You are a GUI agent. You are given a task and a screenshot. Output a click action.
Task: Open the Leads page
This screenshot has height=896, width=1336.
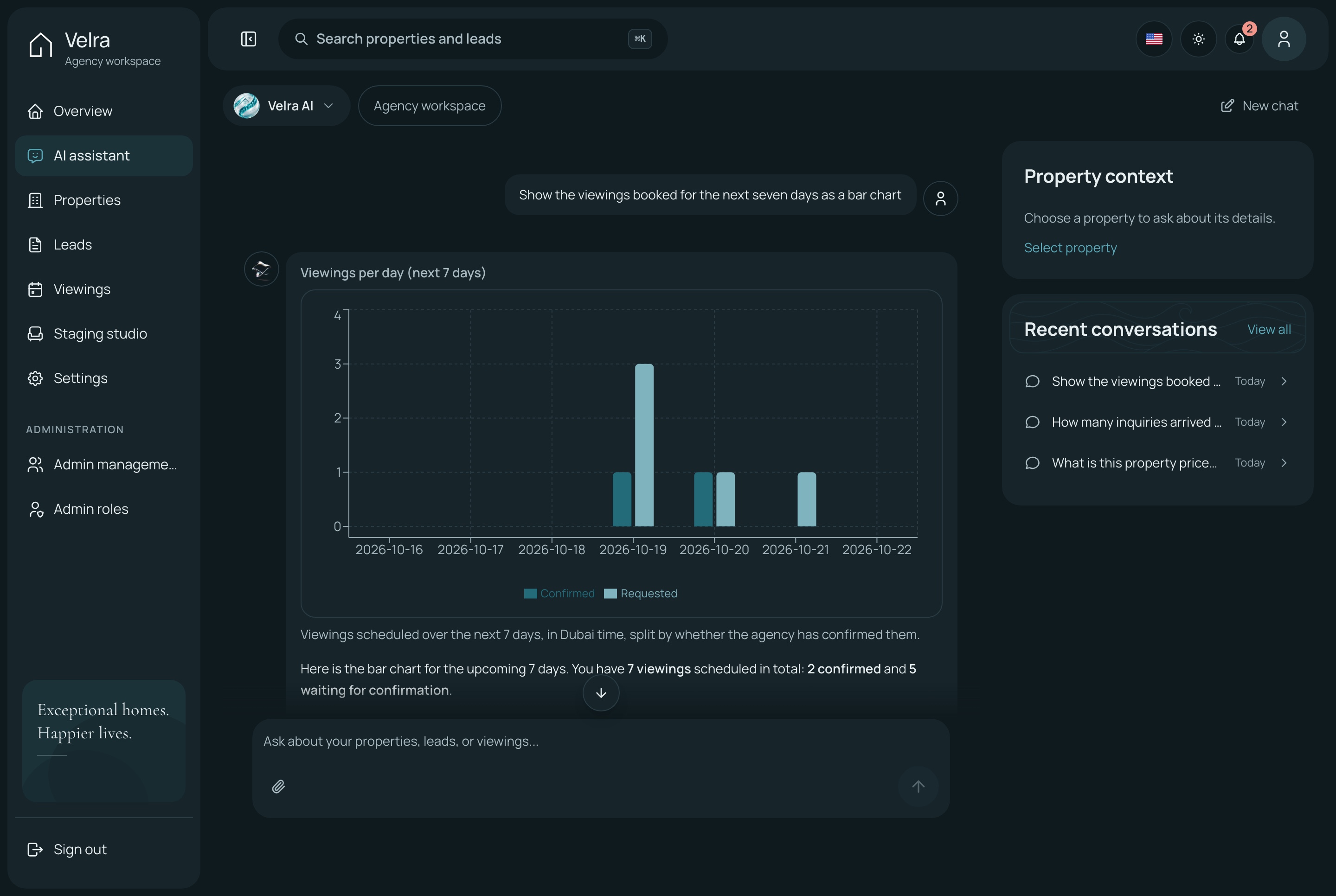point(103,244)
